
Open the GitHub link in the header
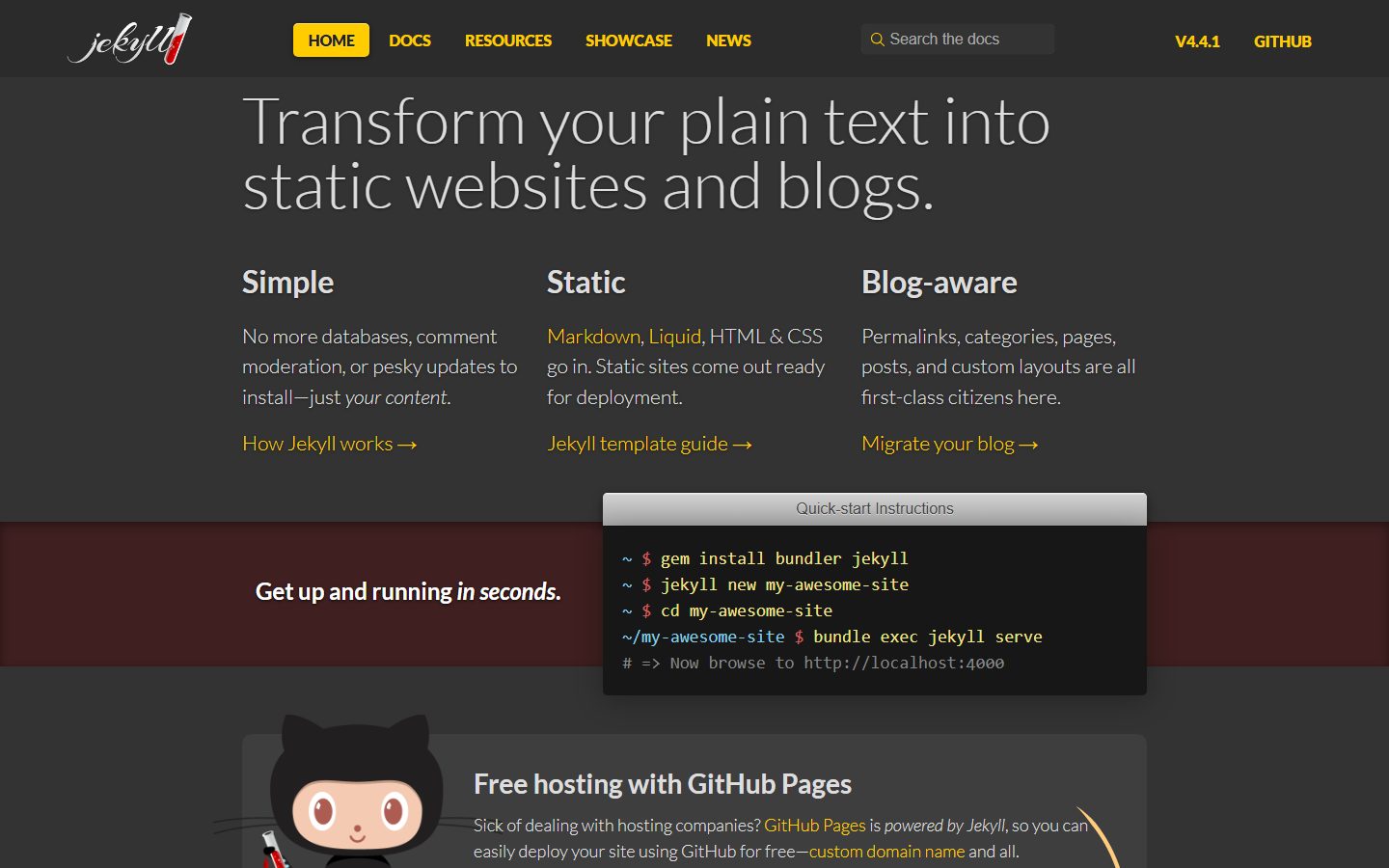(1283, 41)
